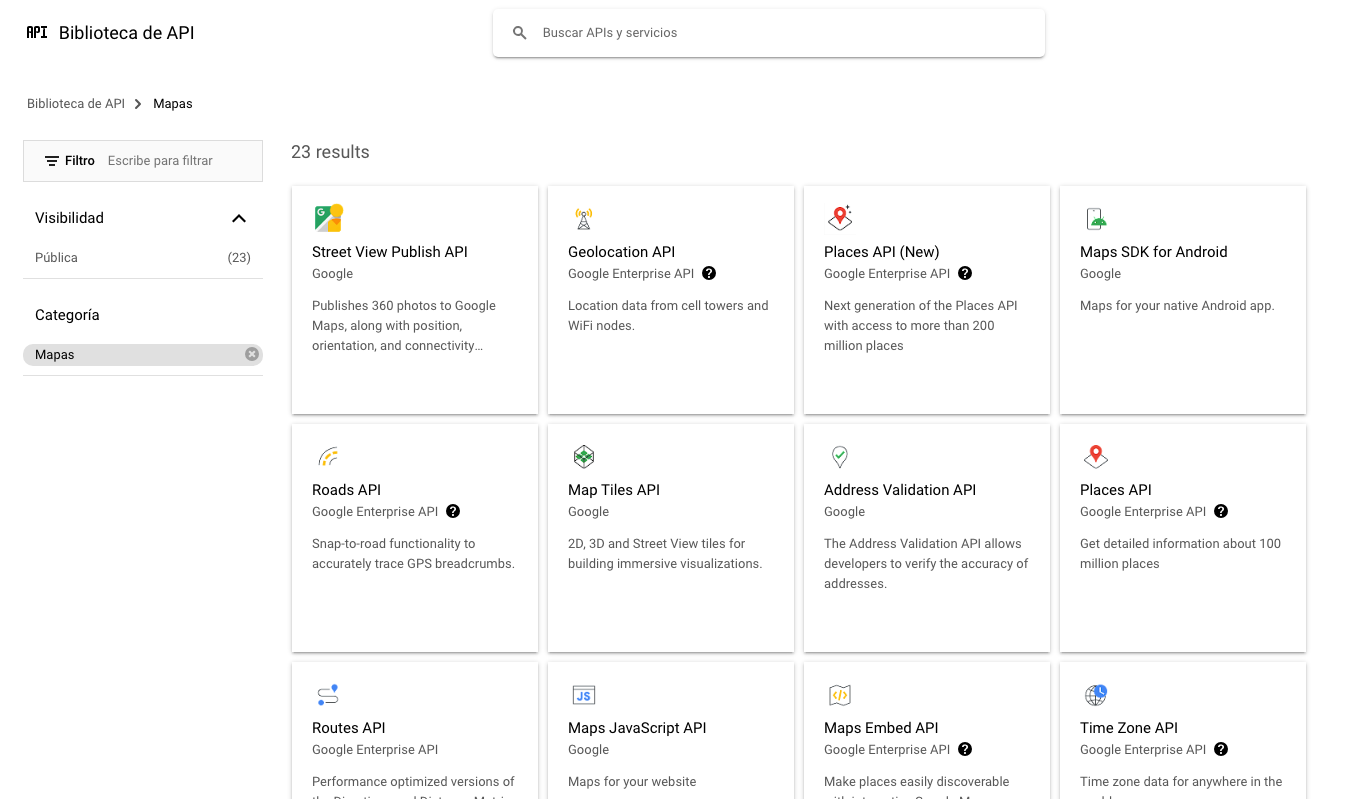Click the 23 results count text

330,152
